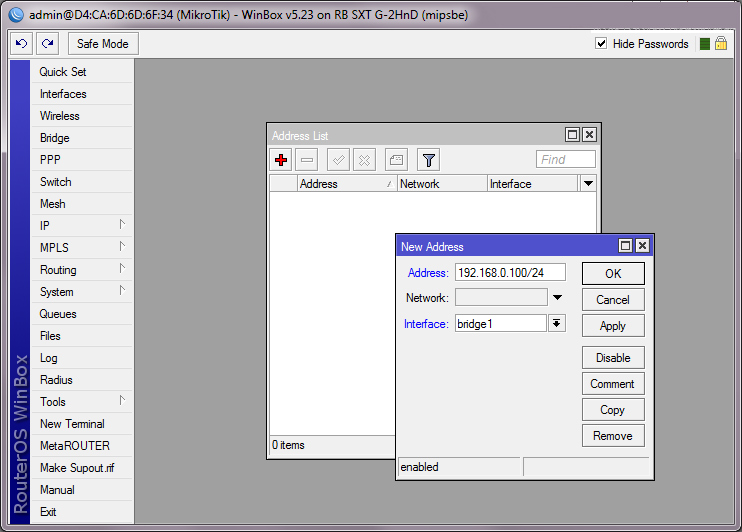Viewport: 742px width, 532px height.
Task: Open the Interface dropdown list
Action: click(x=557, y=323)
